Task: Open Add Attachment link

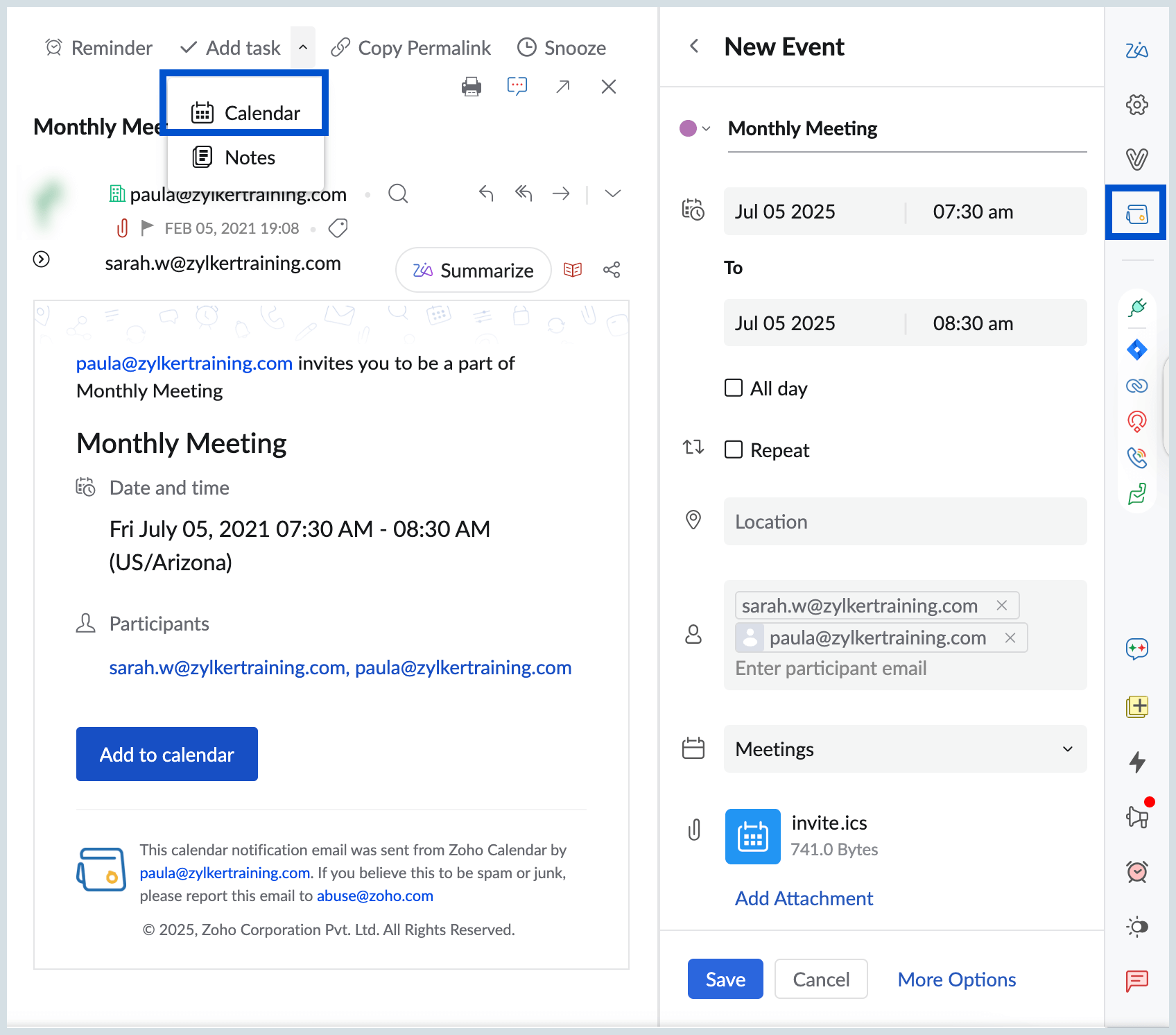Action: pos(803,898)
